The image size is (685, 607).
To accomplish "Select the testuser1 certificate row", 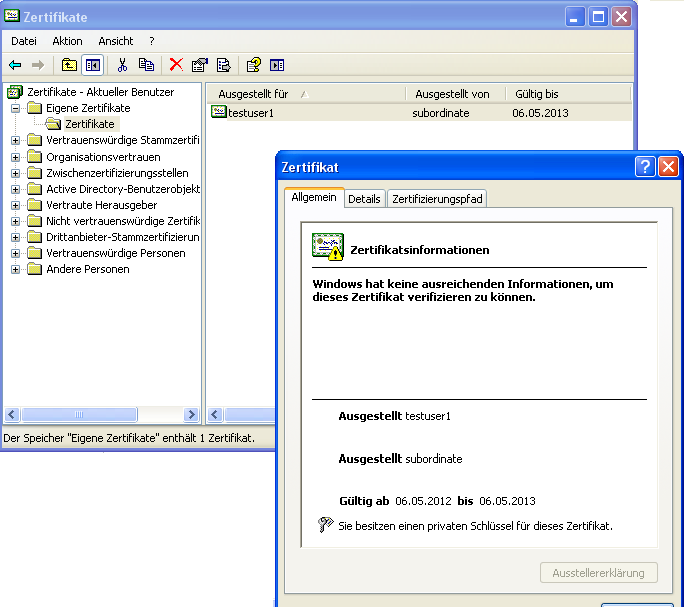I will [250, 113].
